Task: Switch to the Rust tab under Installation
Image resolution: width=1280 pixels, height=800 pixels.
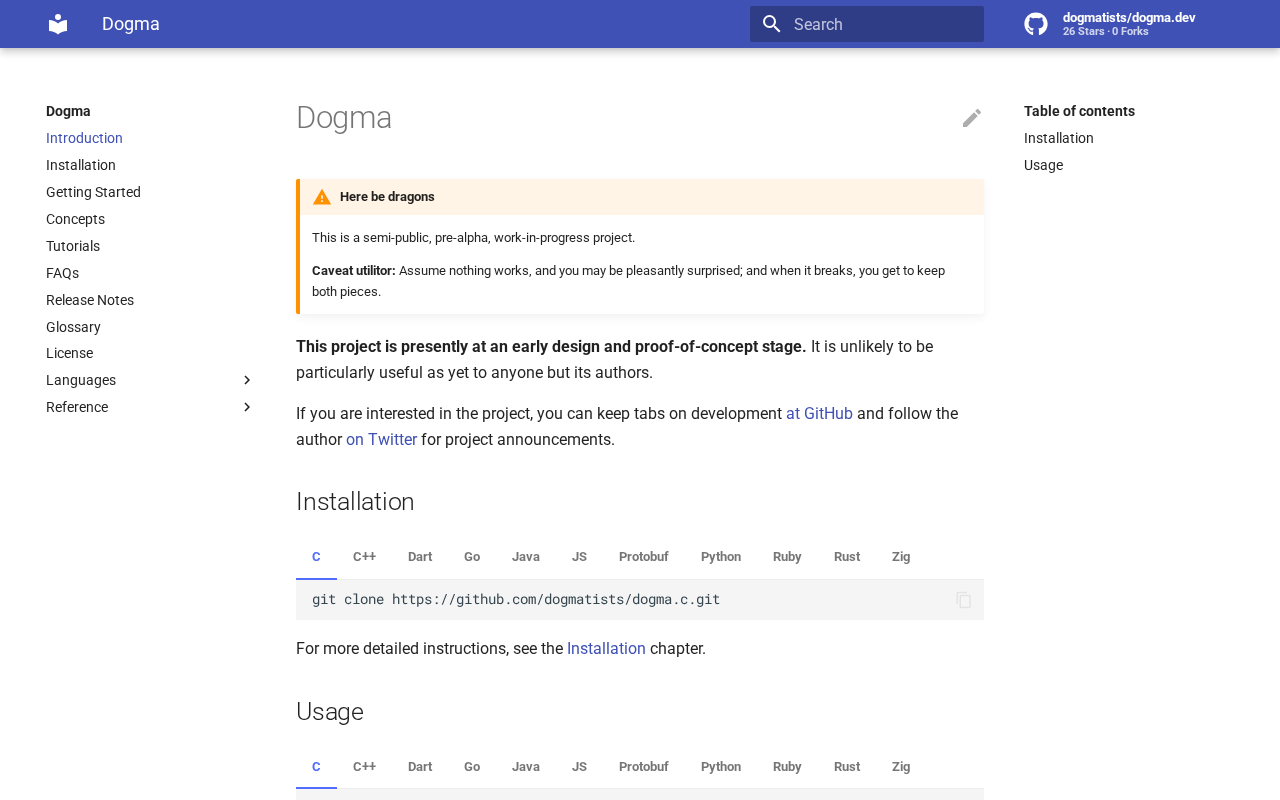Action: pos(846,557)
